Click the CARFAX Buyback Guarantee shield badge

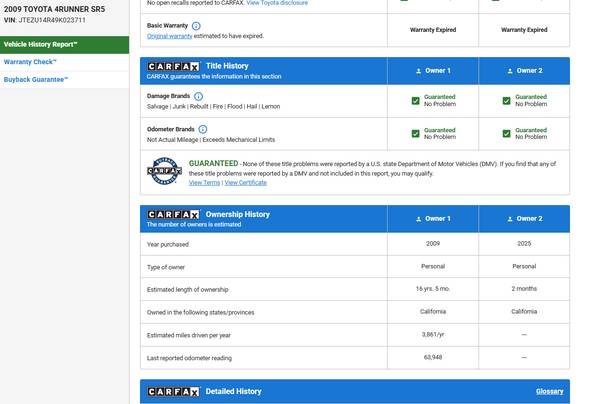165,170
